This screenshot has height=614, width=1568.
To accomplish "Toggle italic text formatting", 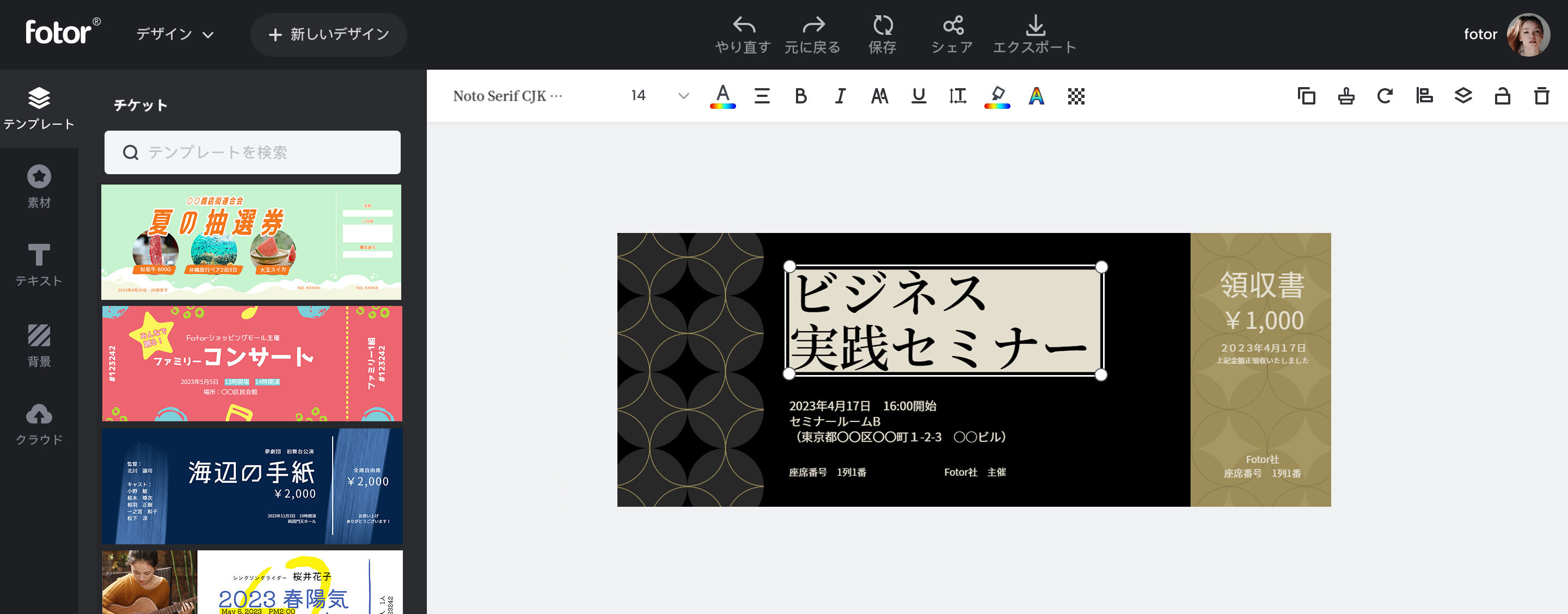I will coord(840,96).
